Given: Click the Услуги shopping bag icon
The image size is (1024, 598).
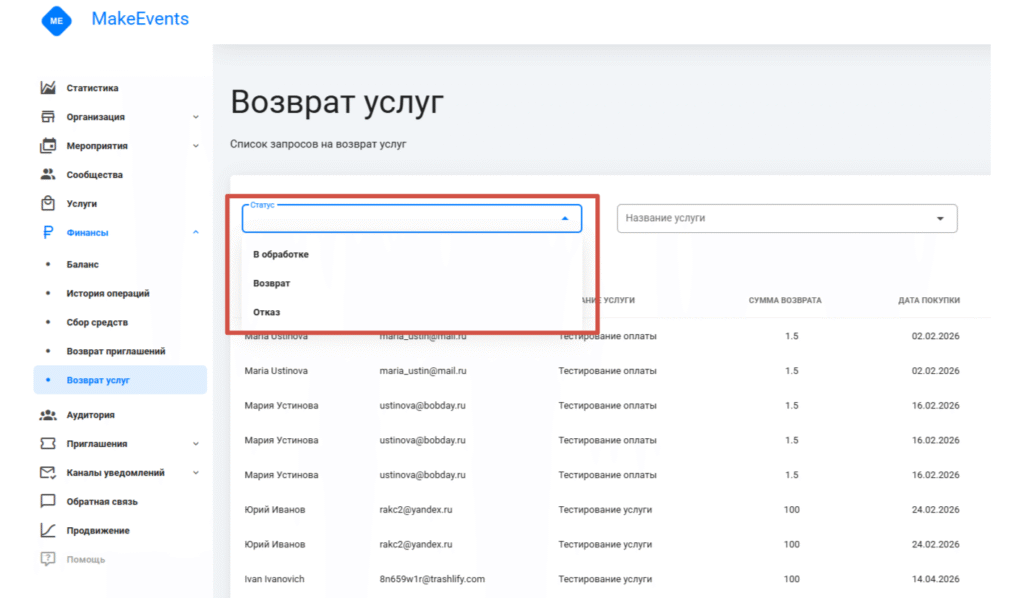Looking at the screenshot, I should click(x=48, y=203).
